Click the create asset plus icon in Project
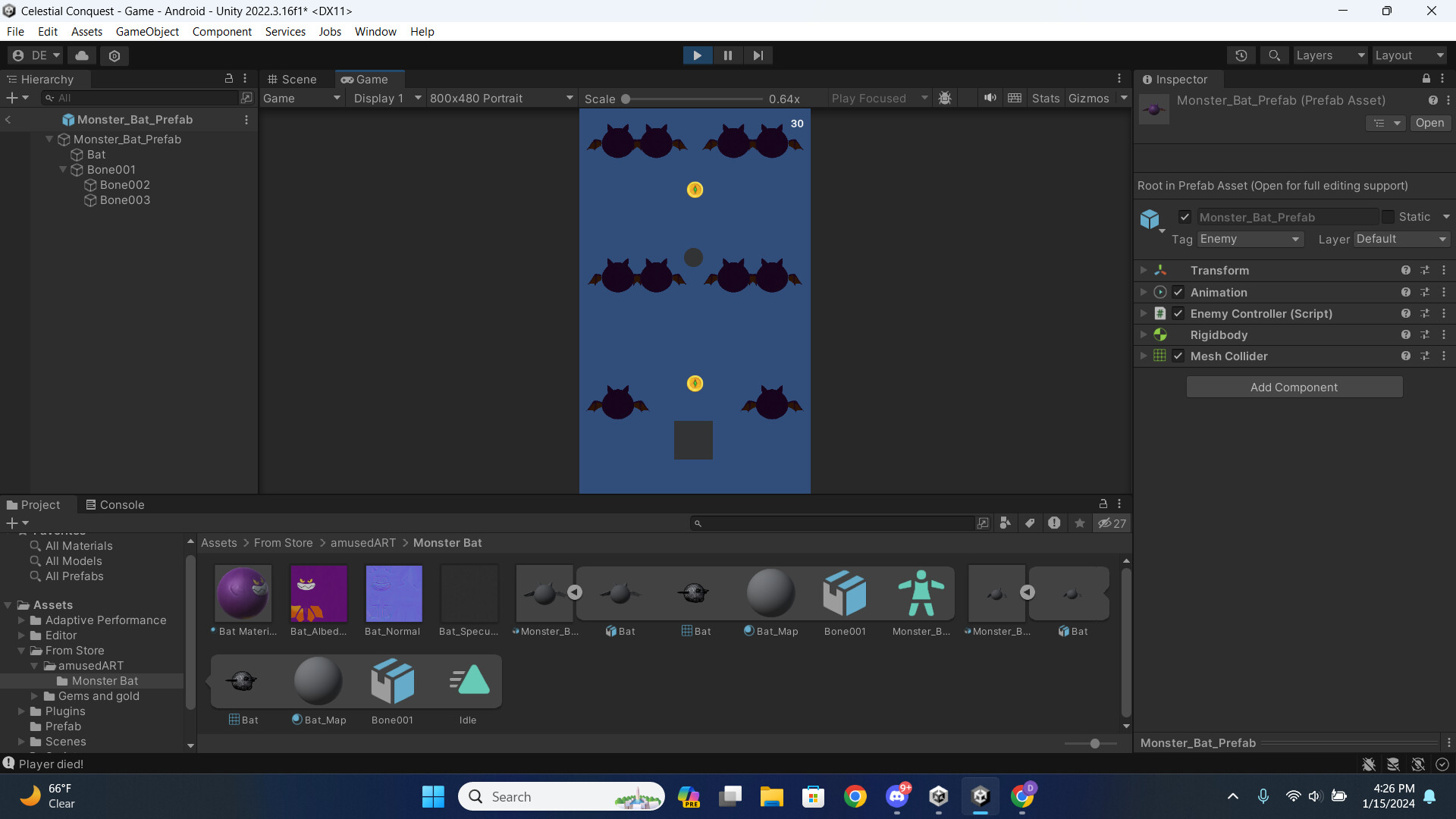Viewport: 1456px width, 819px height. (x=11, y=522)
